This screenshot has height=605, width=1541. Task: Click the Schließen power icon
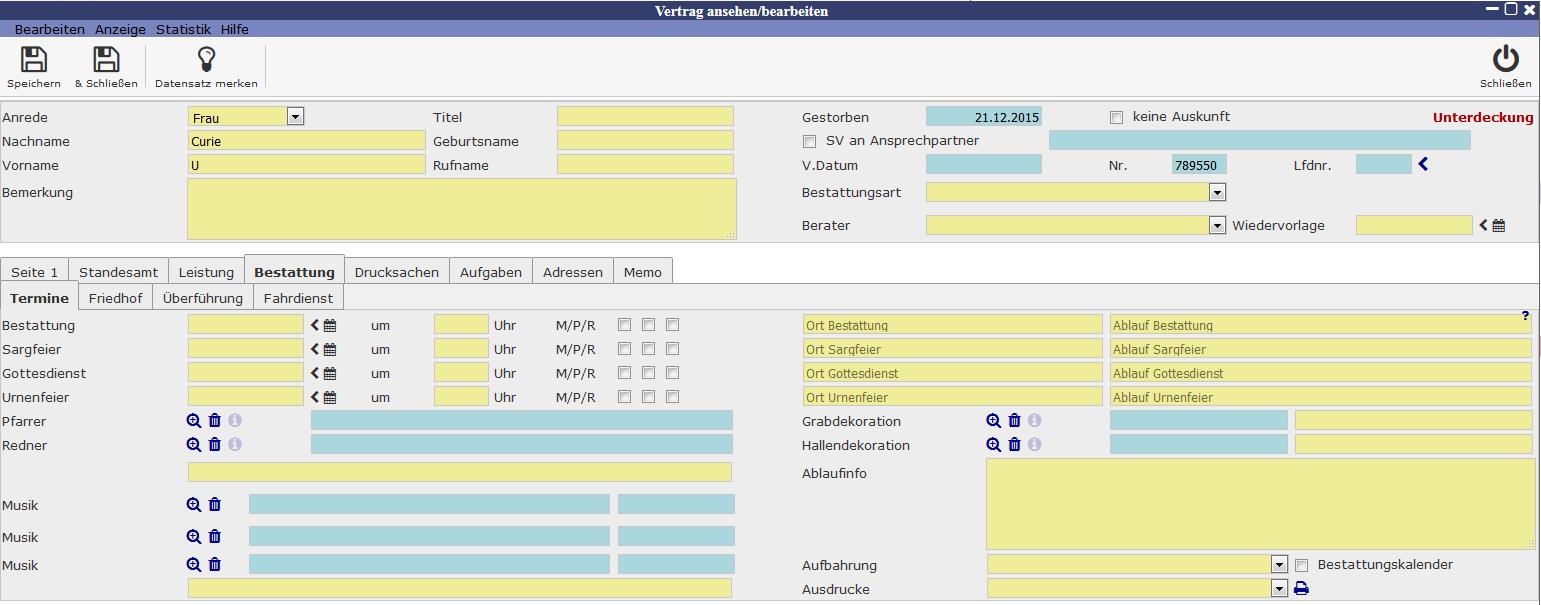click(1505, 60)
